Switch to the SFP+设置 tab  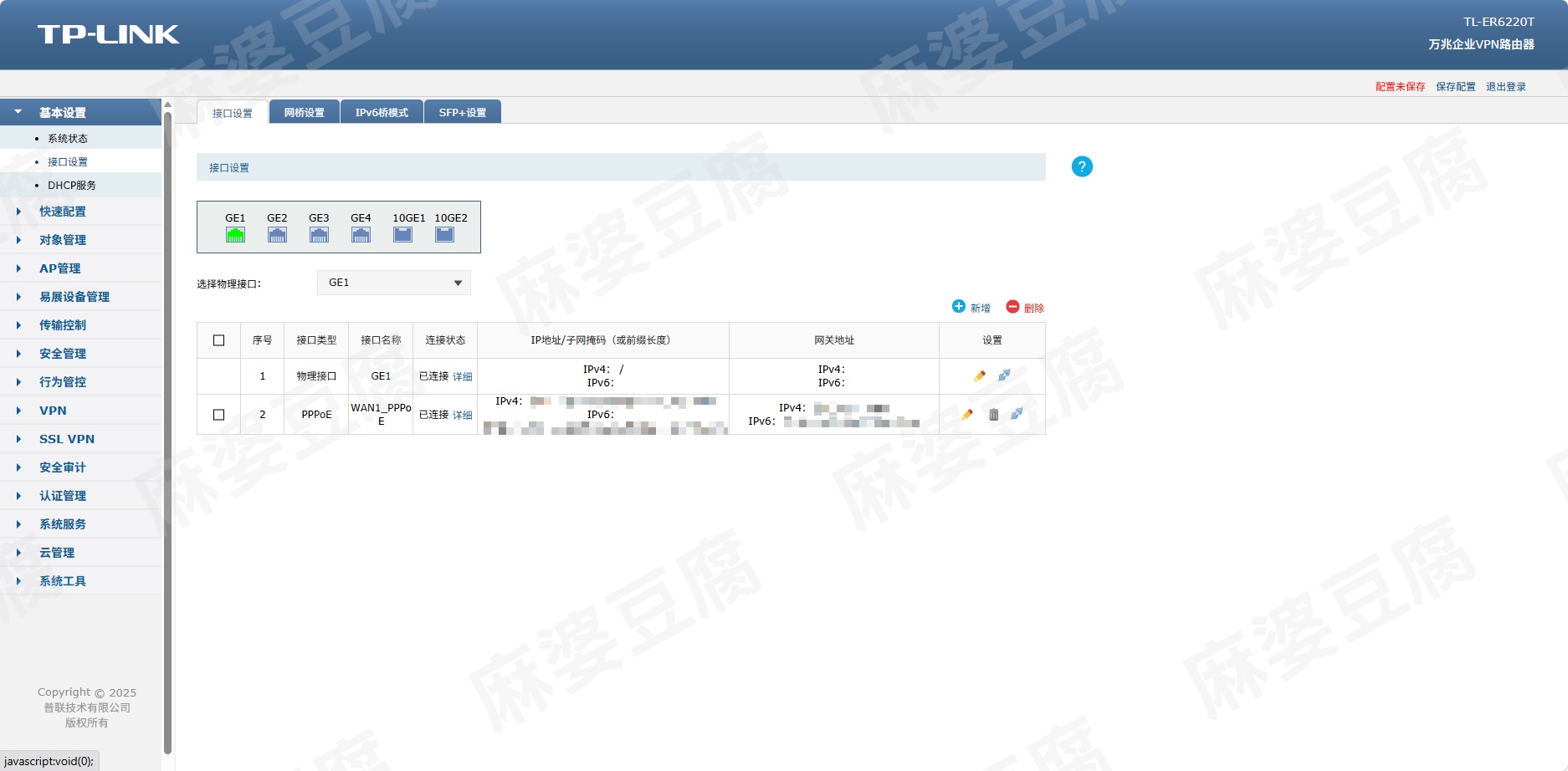(463, 112)
